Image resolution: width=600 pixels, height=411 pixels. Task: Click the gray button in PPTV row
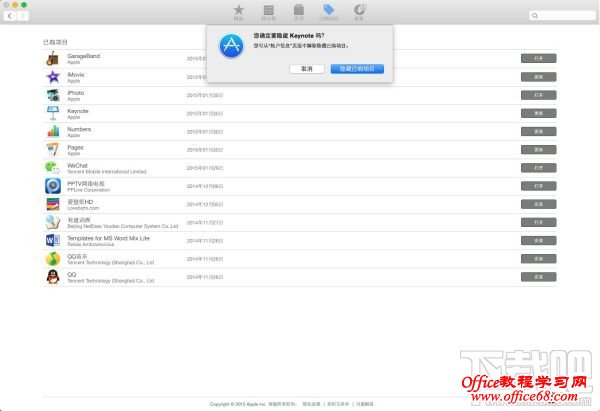tap(538, 186)
